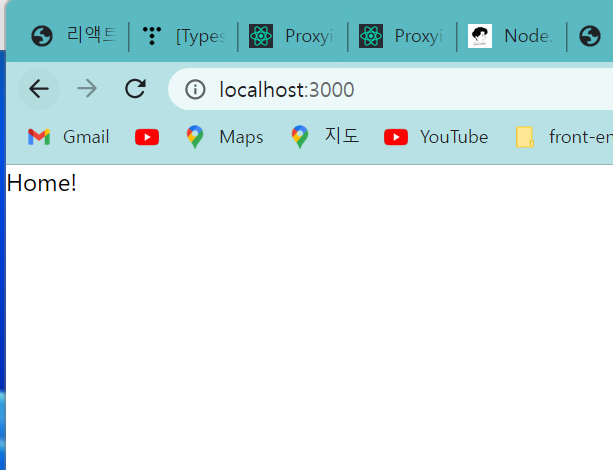The height and width of the screenshot is (470, 613).
Task: Switch to the Node tab
Action: tap(511, 36)
